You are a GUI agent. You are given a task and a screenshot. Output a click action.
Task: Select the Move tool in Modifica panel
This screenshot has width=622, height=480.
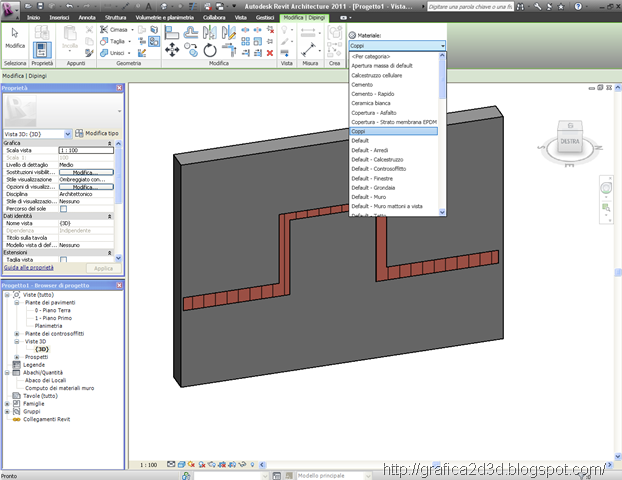[172, 49]
